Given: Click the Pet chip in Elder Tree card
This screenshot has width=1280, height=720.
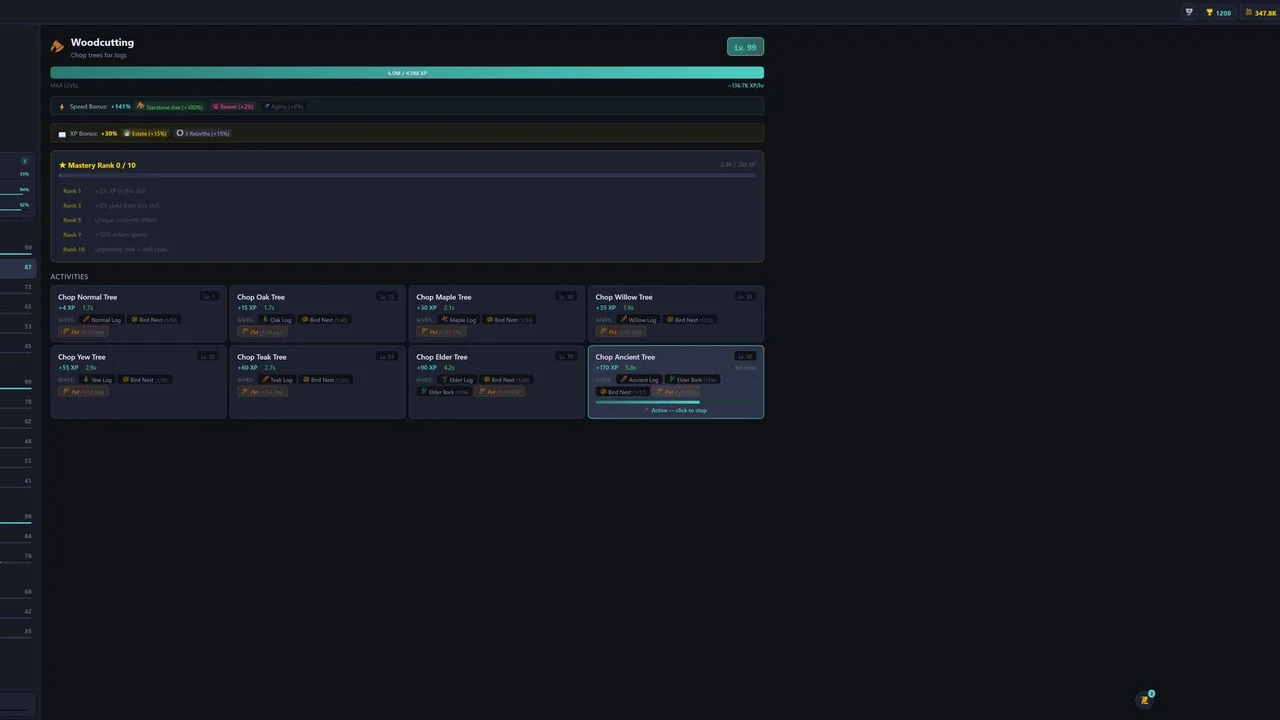Looking at the screenshot, I should 500,392.
